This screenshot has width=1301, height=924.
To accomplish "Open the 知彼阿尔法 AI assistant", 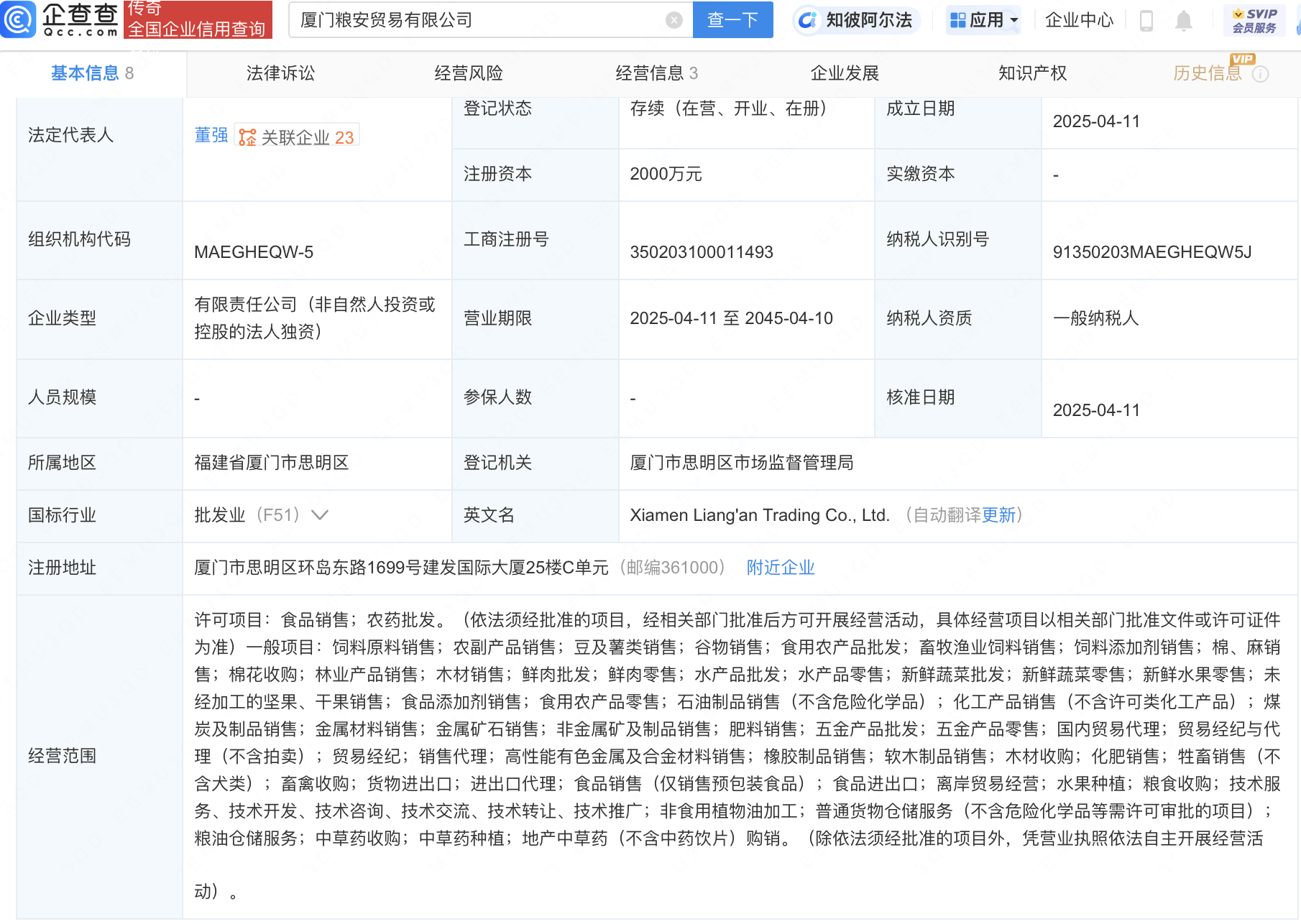I will 856,20.
